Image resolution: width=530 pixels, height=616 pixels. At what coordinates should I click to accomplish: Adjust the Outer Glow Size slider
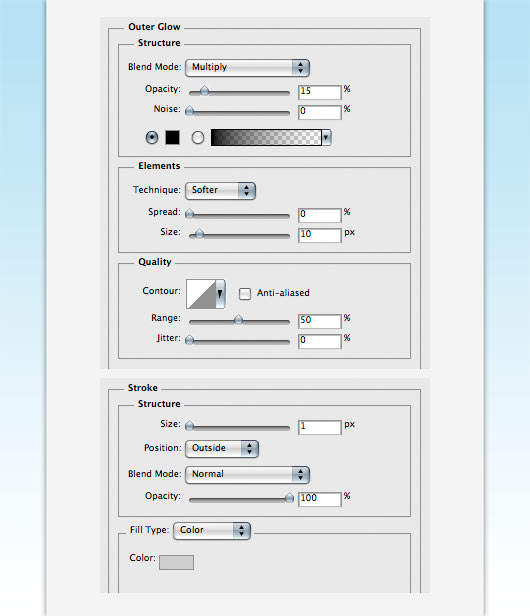coord(200,235)
